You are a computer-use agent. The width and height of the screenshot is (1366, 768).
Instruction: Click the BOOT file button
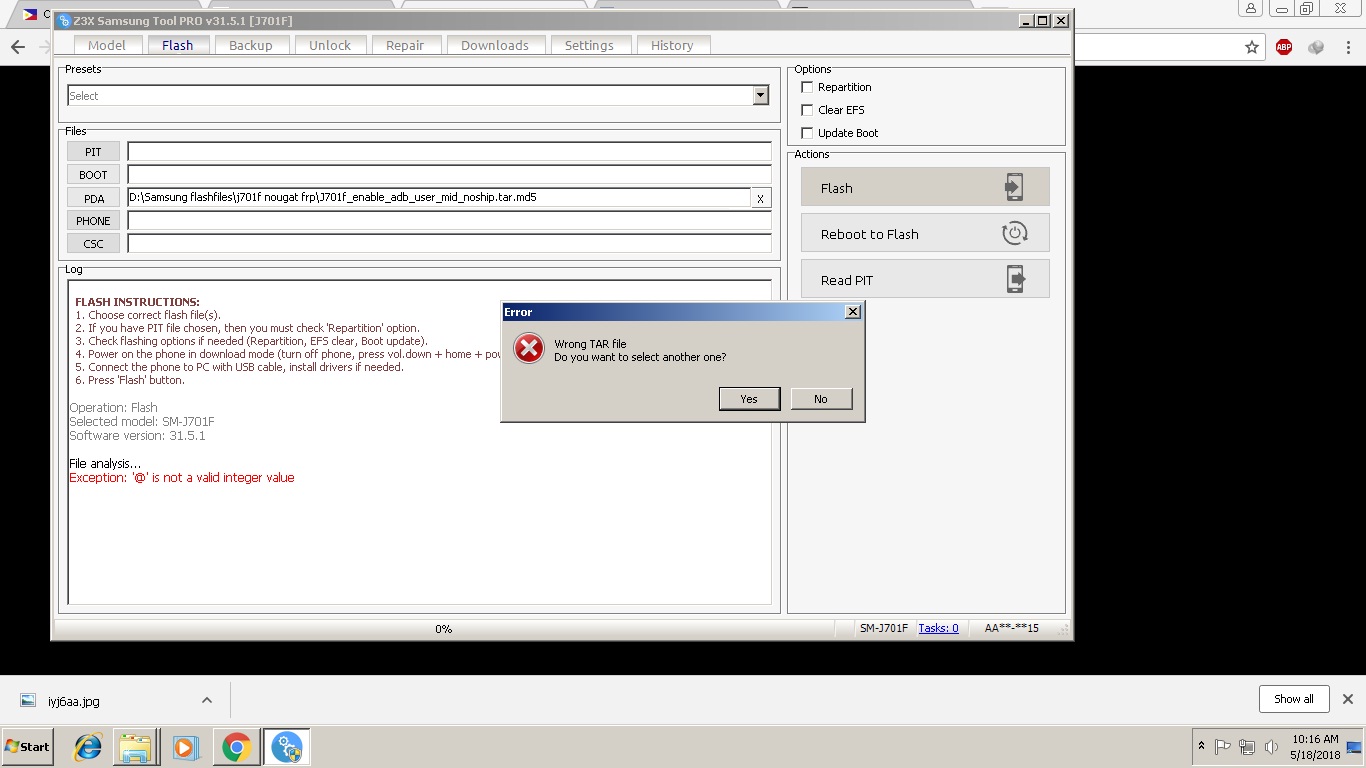pos(93,174)
